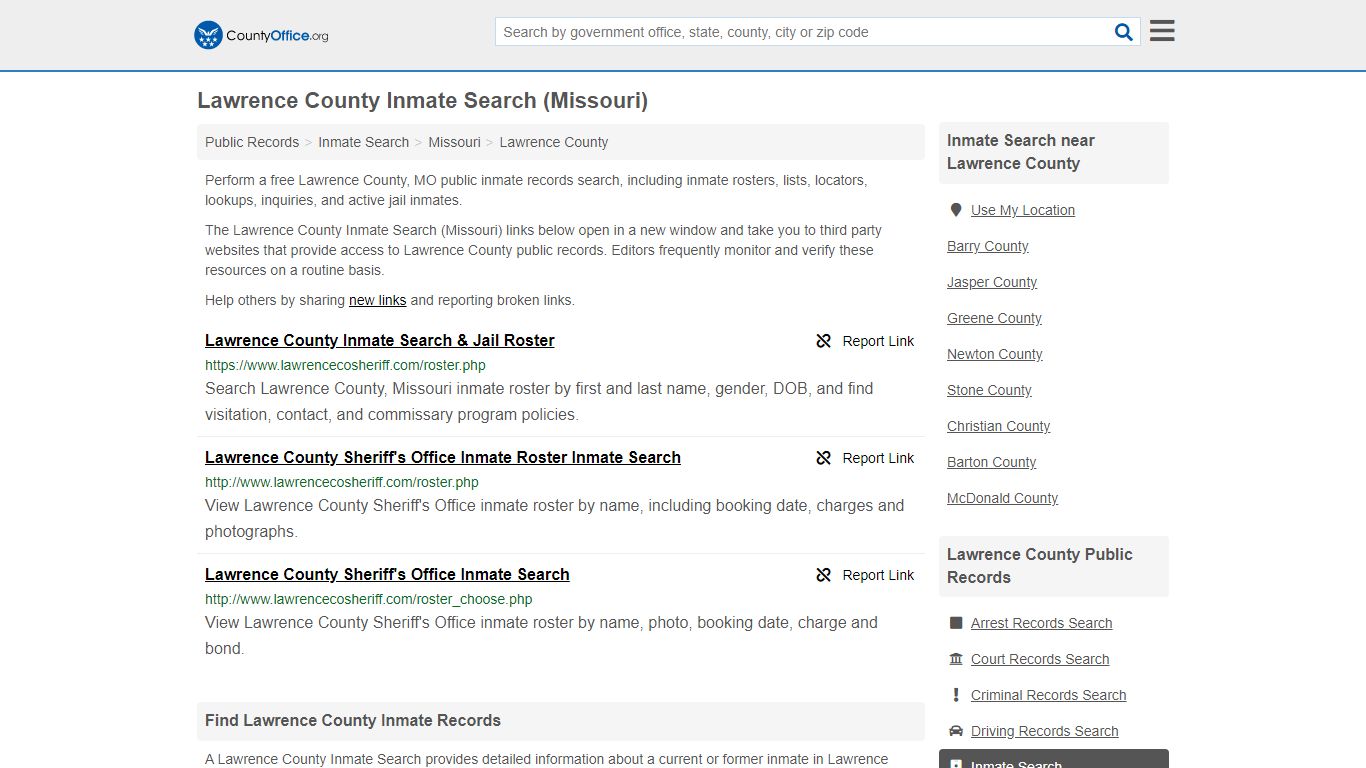This screenshot has width=1366, height=768.
Task: Click https://www.lawrencecosheriff.com/roster.php URL text
Action: (345, 365)
